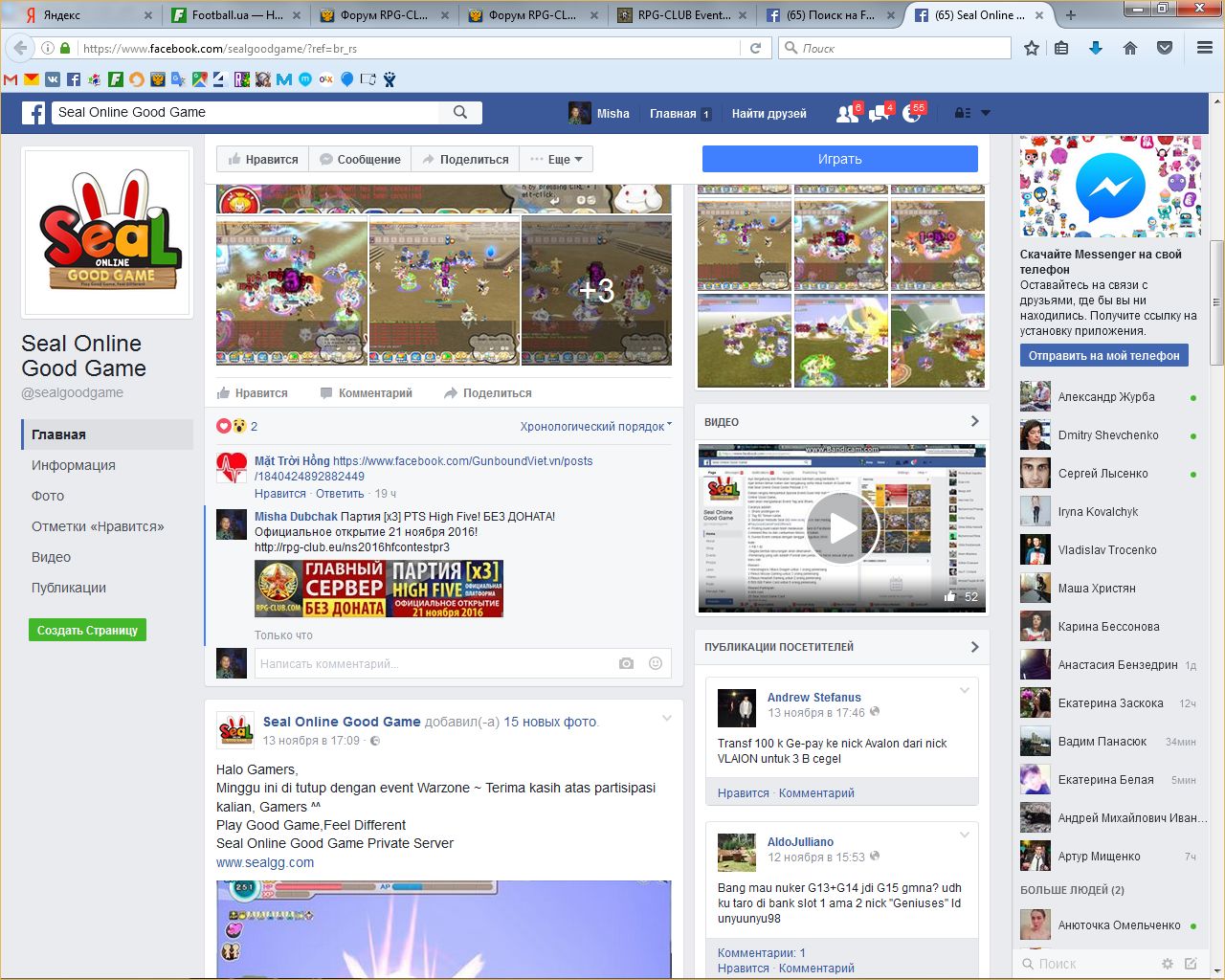This screenshot has height=980, width=1225.
Task: Open notifications globe with 55 badge
Action: click(x=913, y=113)
